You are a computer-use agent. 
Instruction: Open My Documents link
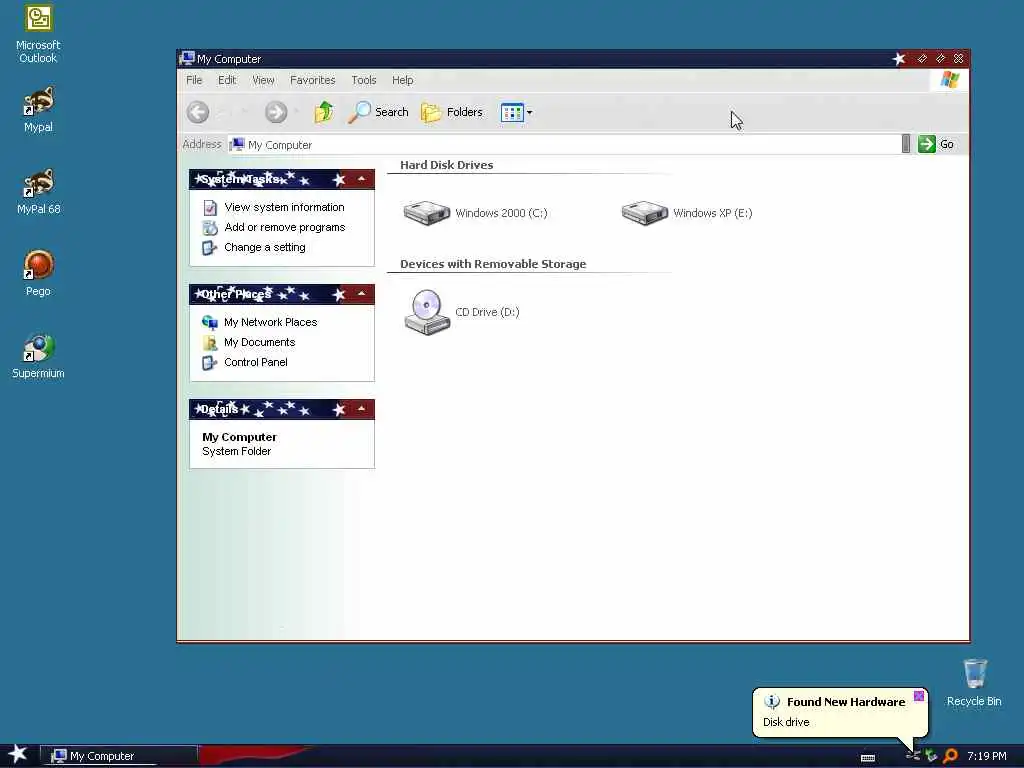259,342
